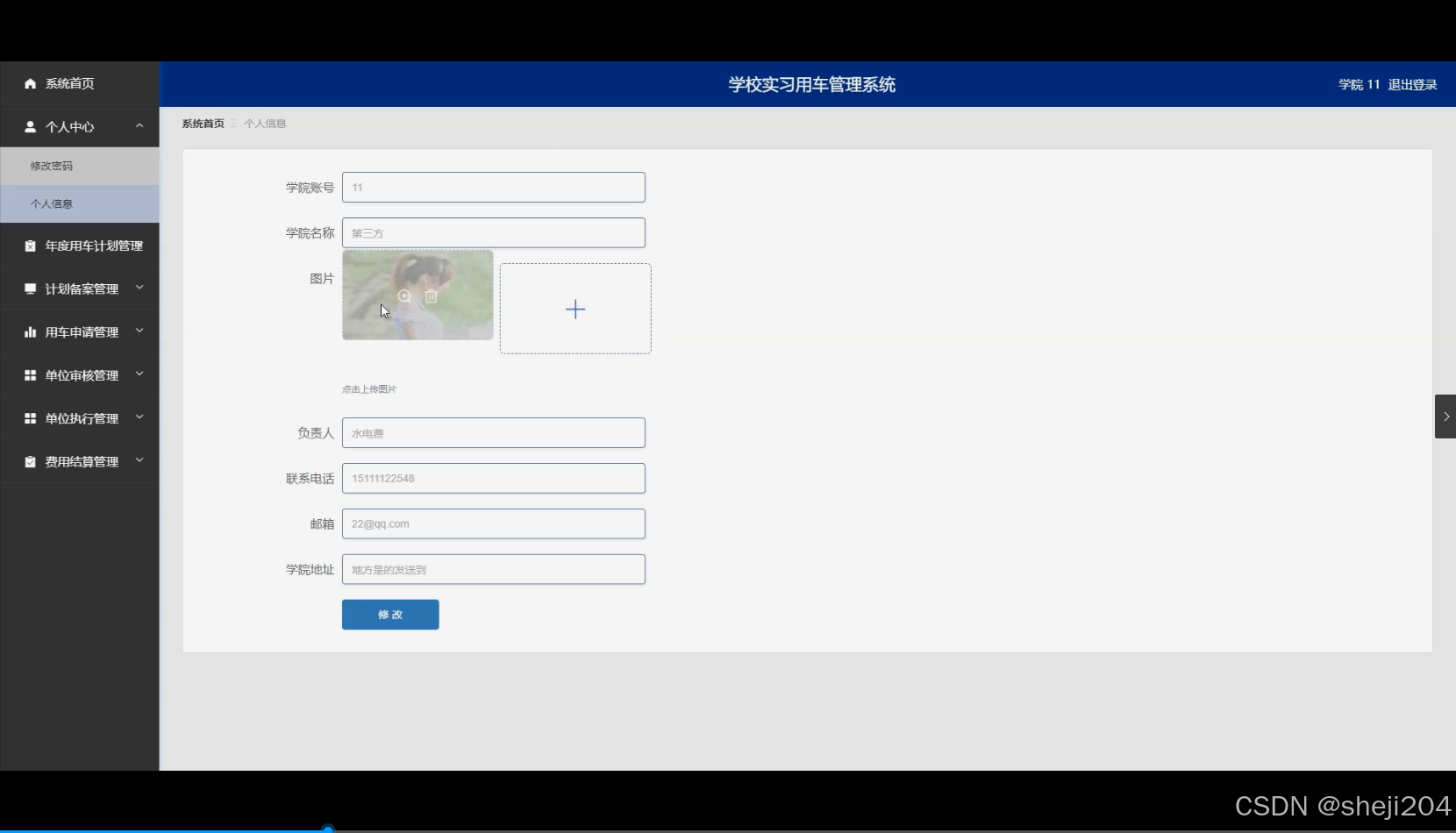Image resolution: width=1456 pixels, height=833 pixels.
Task: Select the bar-chart icon of 用车申请管理
Action: 29,331
